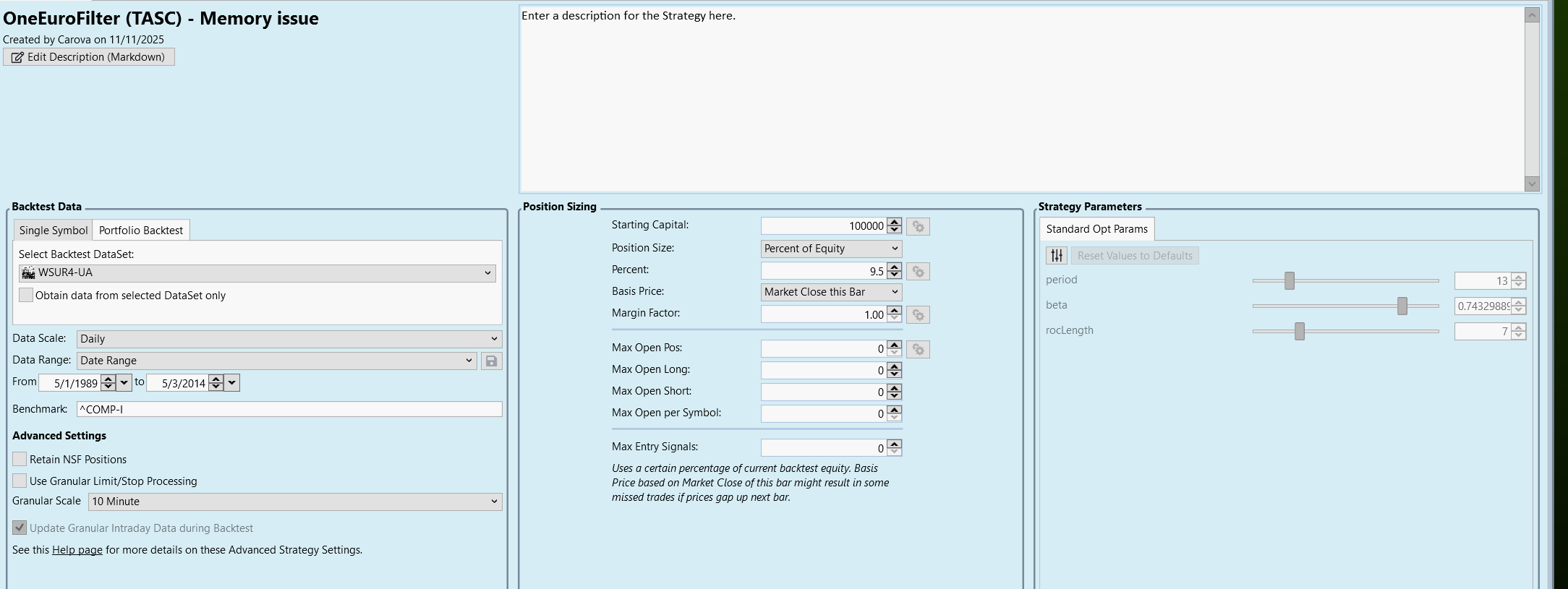Open the Help page link
This screenshot has width=1568, height=589.
pyautogui.click(x=77, y=550)
